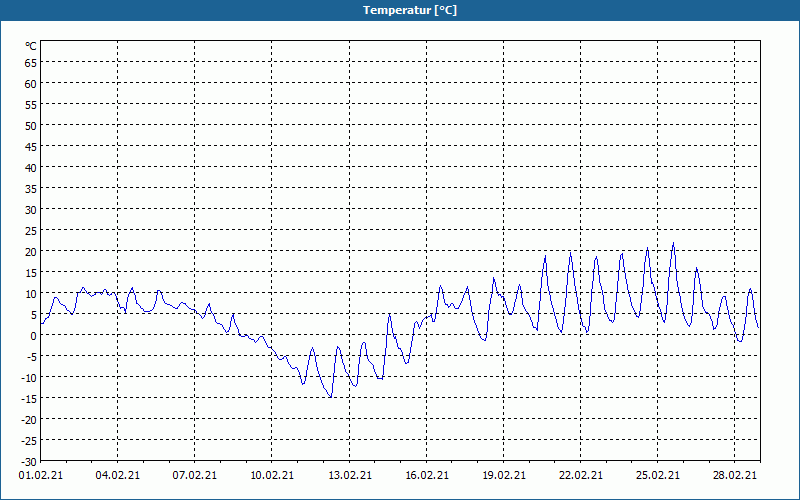This screenshot has height=500, width=800.
Task: Select the y-axis label 60
Action: [31, 84]
